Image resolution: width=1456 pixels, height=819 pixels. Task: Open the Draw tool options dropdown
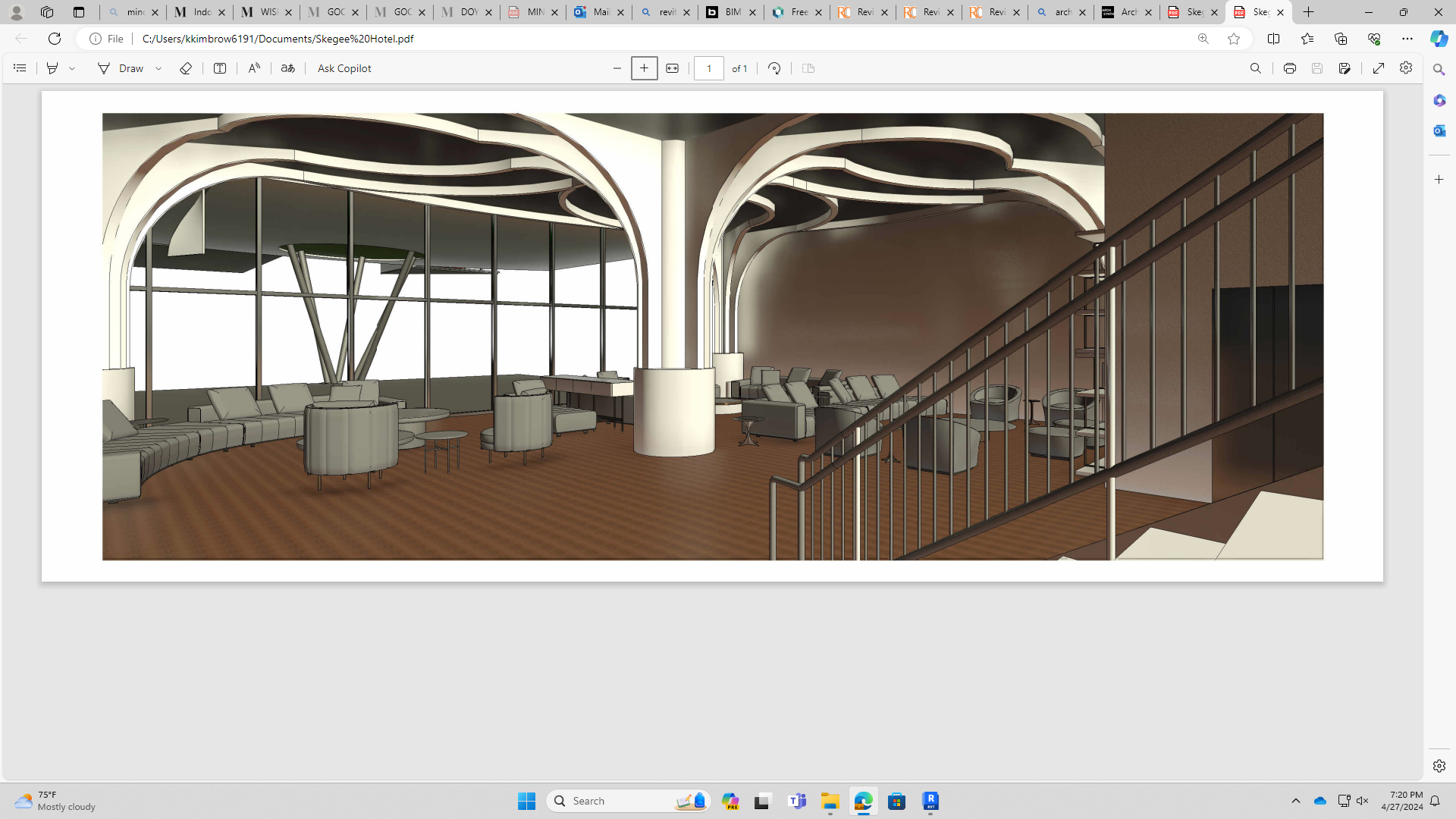pyautogui.click(x=158, y=68)
